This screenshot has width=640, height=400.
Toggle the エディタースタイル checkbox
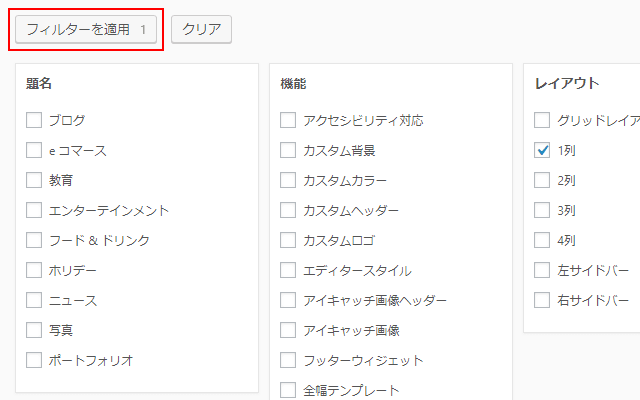tap(288, 270)
